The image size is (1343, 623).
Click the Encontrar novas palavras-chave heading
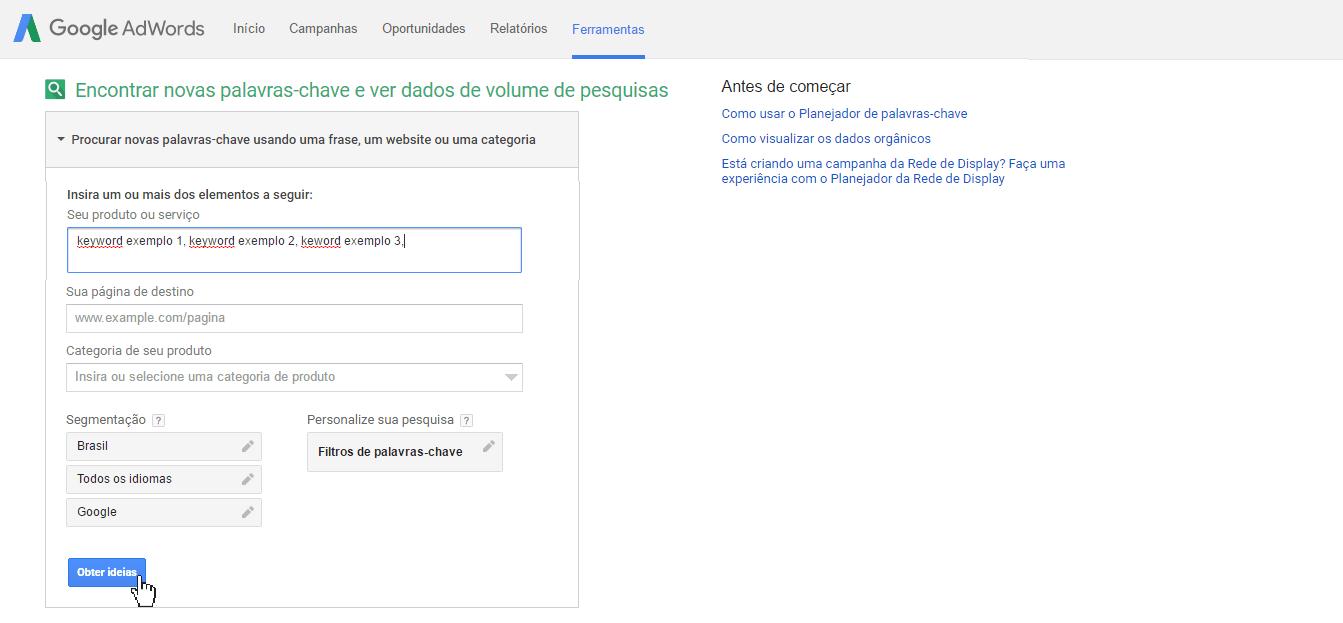371,90
